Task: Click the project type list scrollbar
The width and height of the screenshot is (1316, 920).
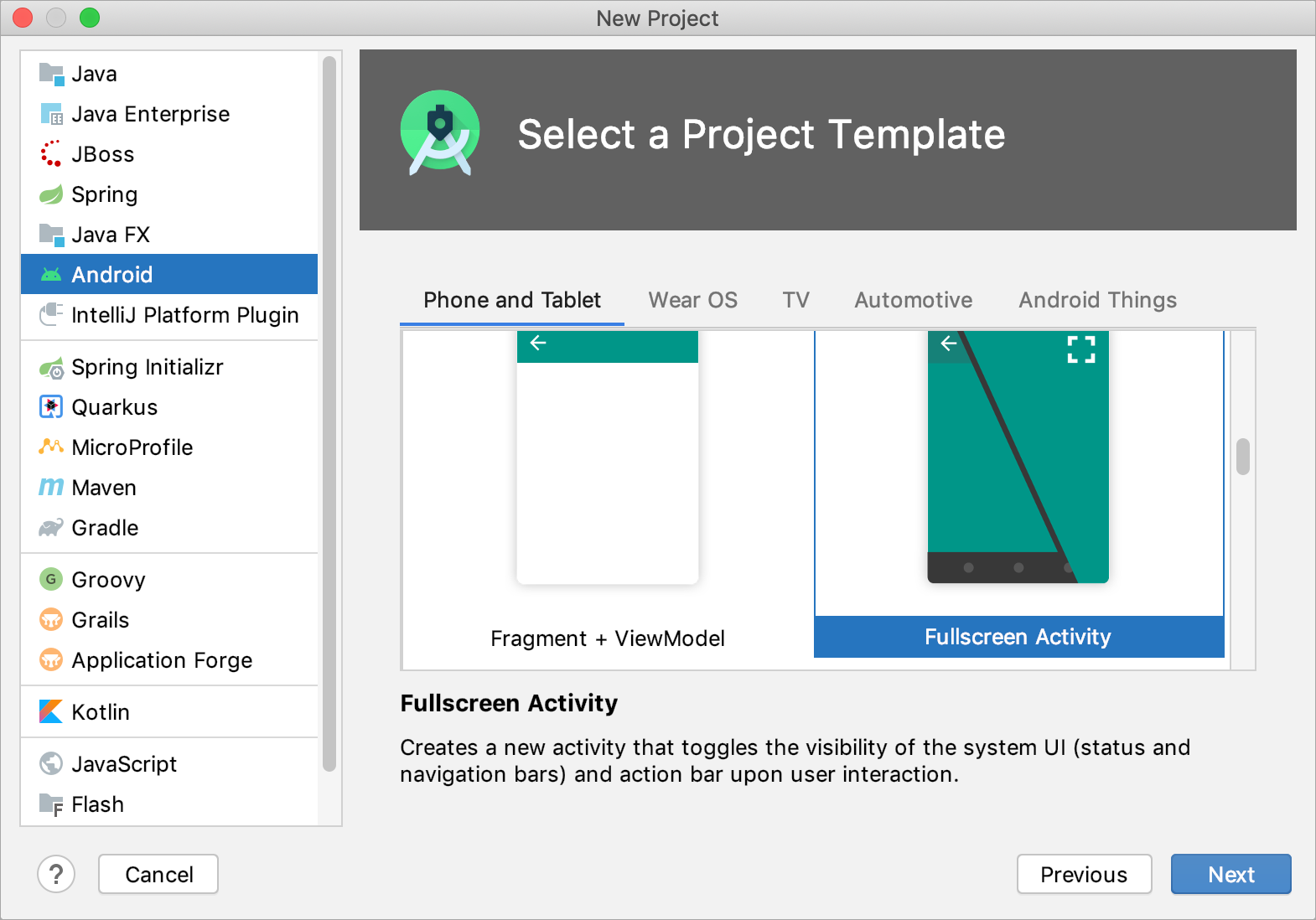Action: pos(329,413)
